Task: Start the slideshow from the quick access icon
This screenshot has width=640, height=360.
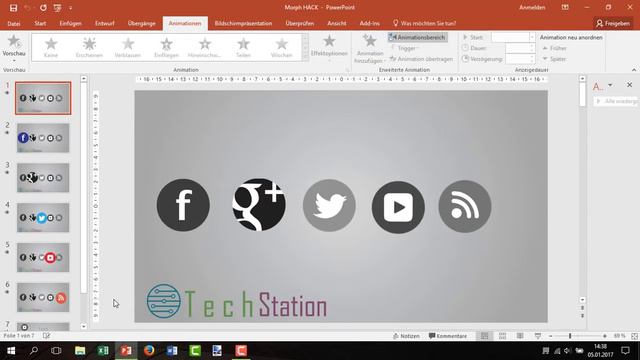Action: click(x=58, y=8)
